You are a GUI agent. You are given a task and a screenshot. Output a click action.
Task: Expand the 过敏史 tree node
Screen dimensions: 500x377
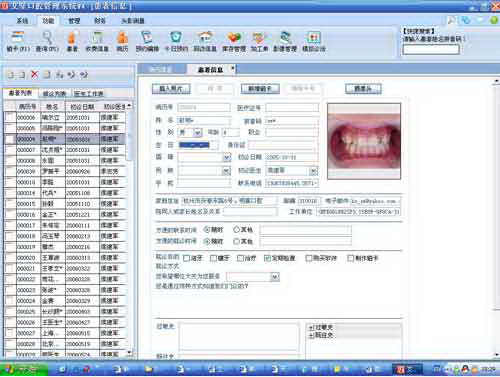[x=311, y=328]
